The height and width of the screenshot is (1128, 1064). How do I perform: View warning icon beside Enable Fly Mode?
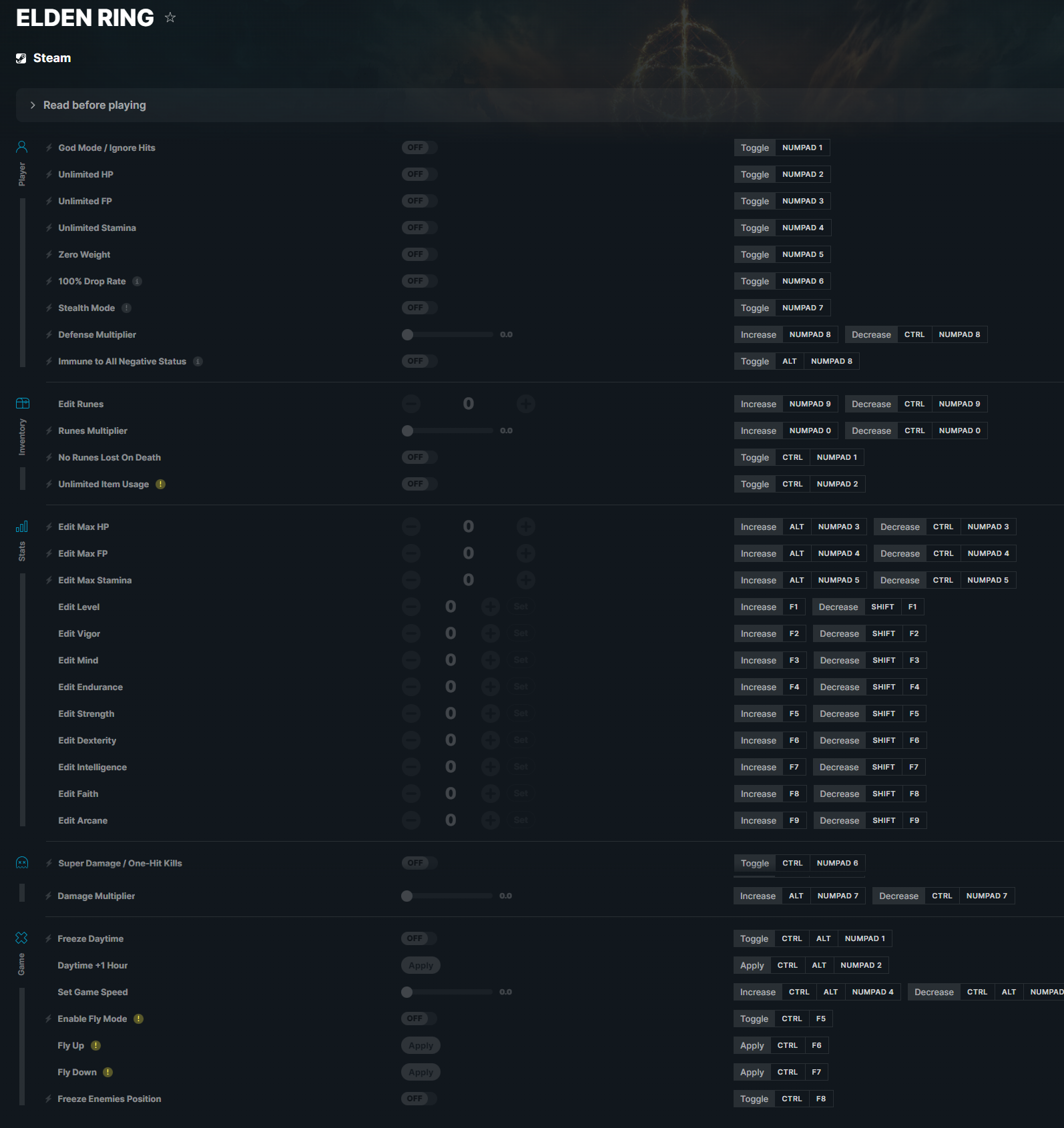(x=138, y=1019)
